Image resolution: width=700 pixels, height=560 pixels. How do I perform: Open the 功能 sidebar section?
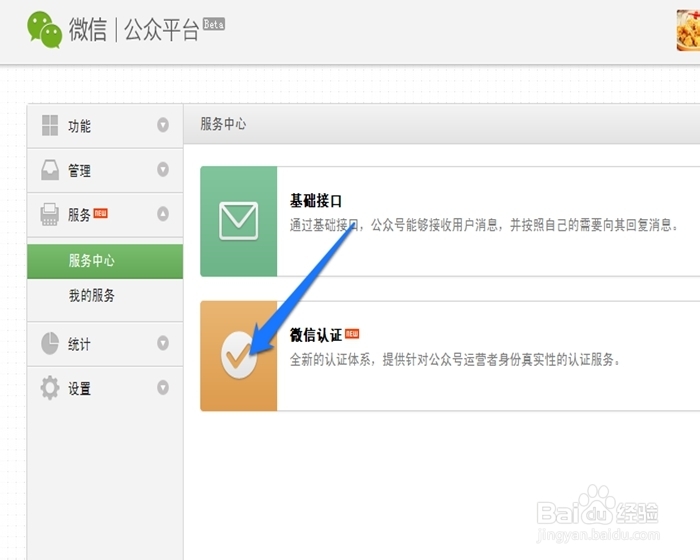tap(105, 125)
